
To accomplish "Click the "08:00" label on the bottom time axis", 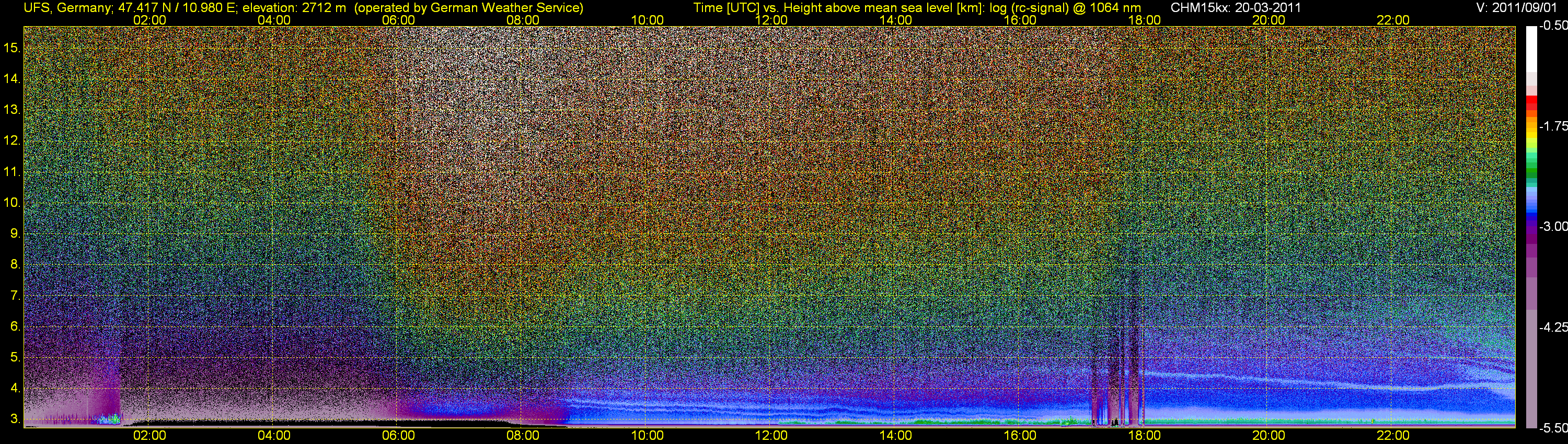I will [523, 436].
